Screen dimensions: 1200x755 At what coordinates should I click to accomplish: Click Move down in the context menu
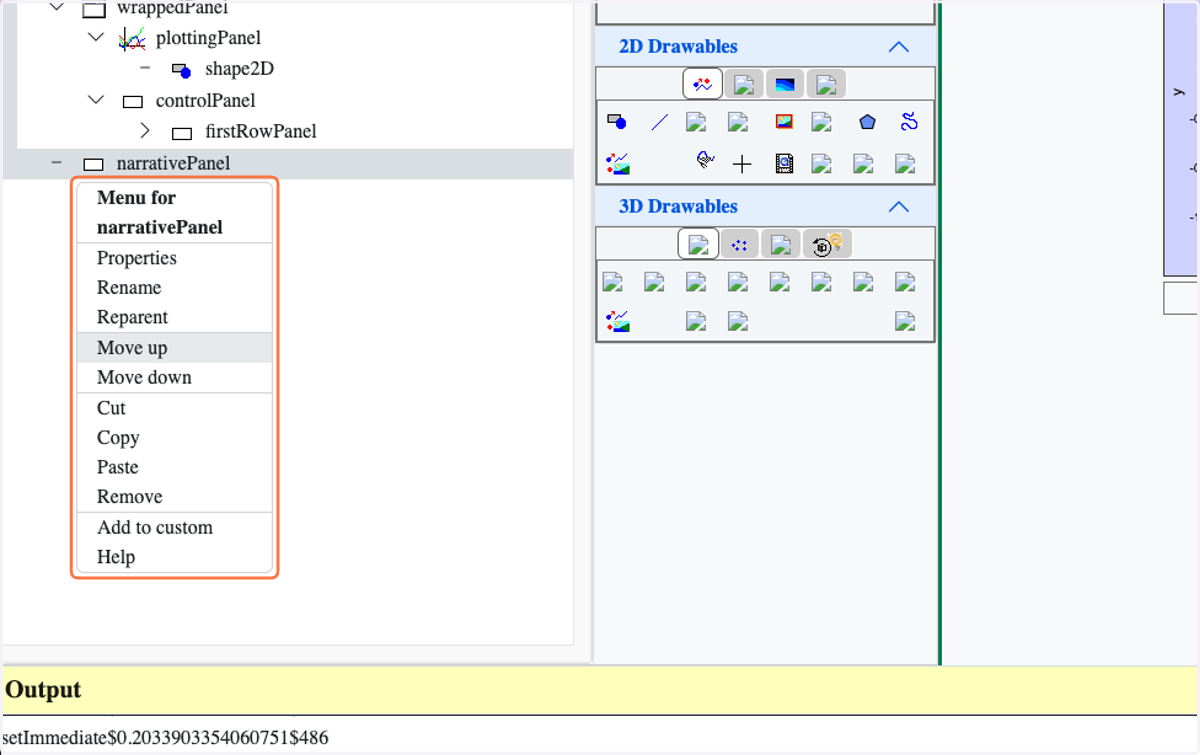(174, 378)
